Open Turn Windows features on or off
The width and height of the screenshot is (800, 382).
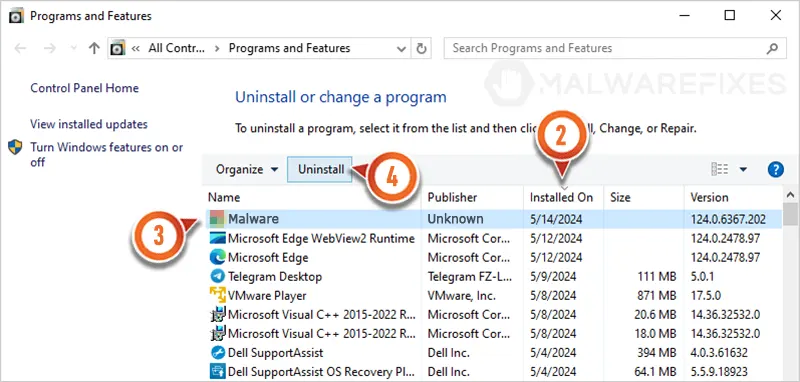click(x=106, y=155)
